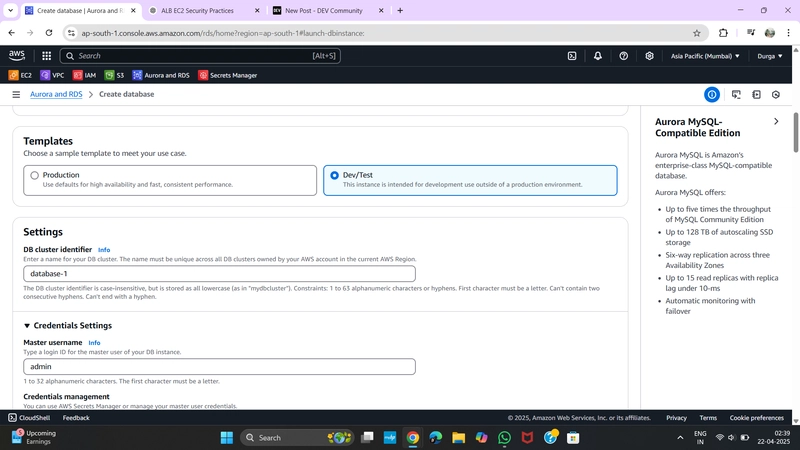Select the Production template radio button

34,176
